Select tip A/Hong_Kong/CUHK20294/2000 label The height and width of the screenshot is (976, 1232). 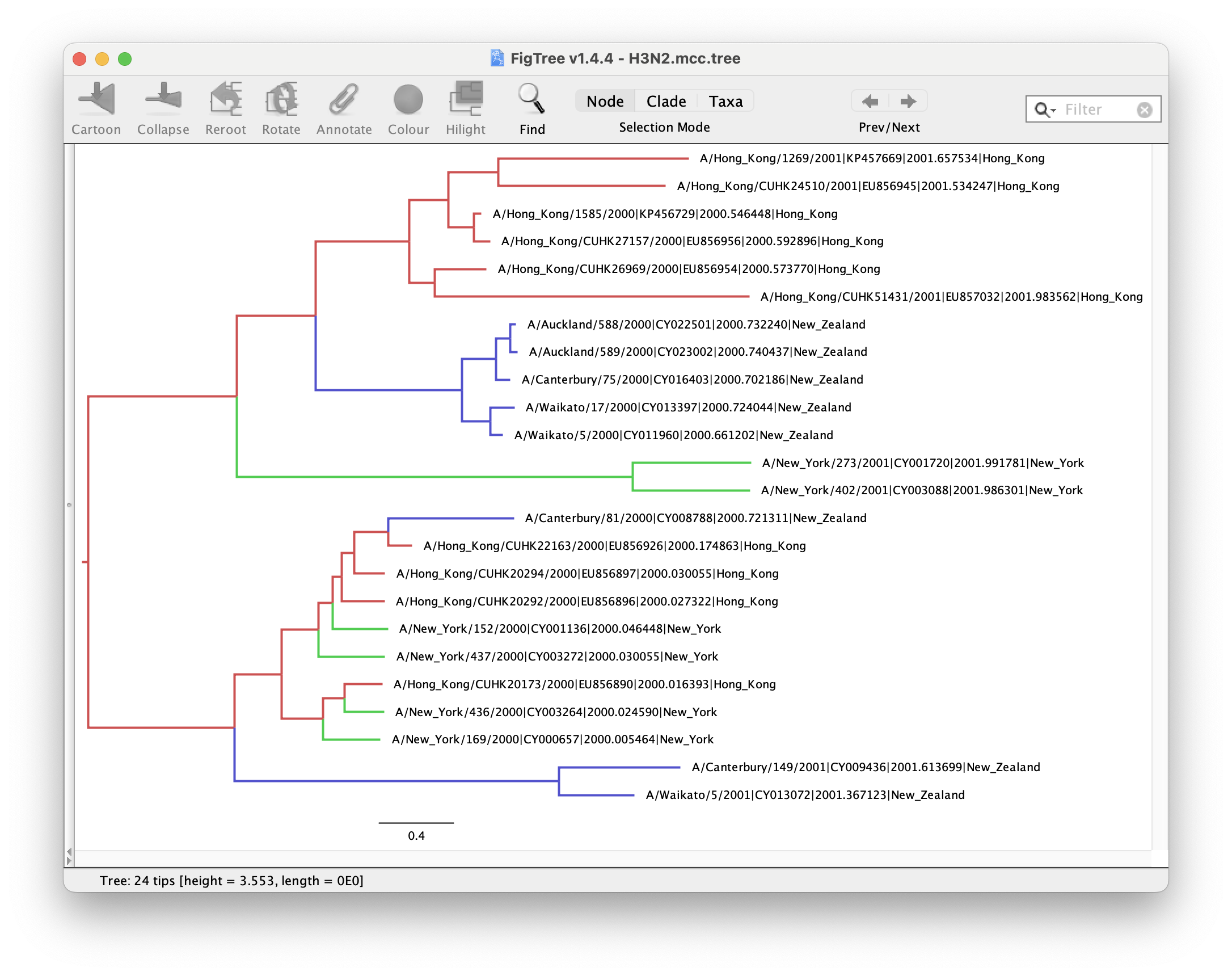click(x=587, y=574)
